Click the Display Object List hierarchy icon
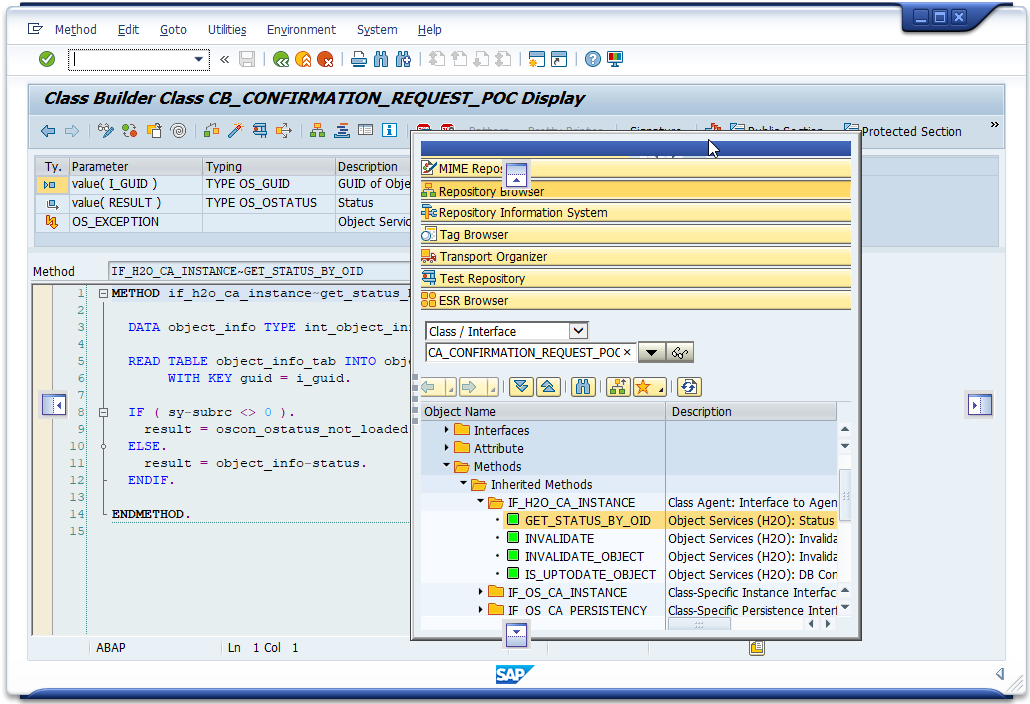Viewport: 1030px width, 704px height. point(318,131)
